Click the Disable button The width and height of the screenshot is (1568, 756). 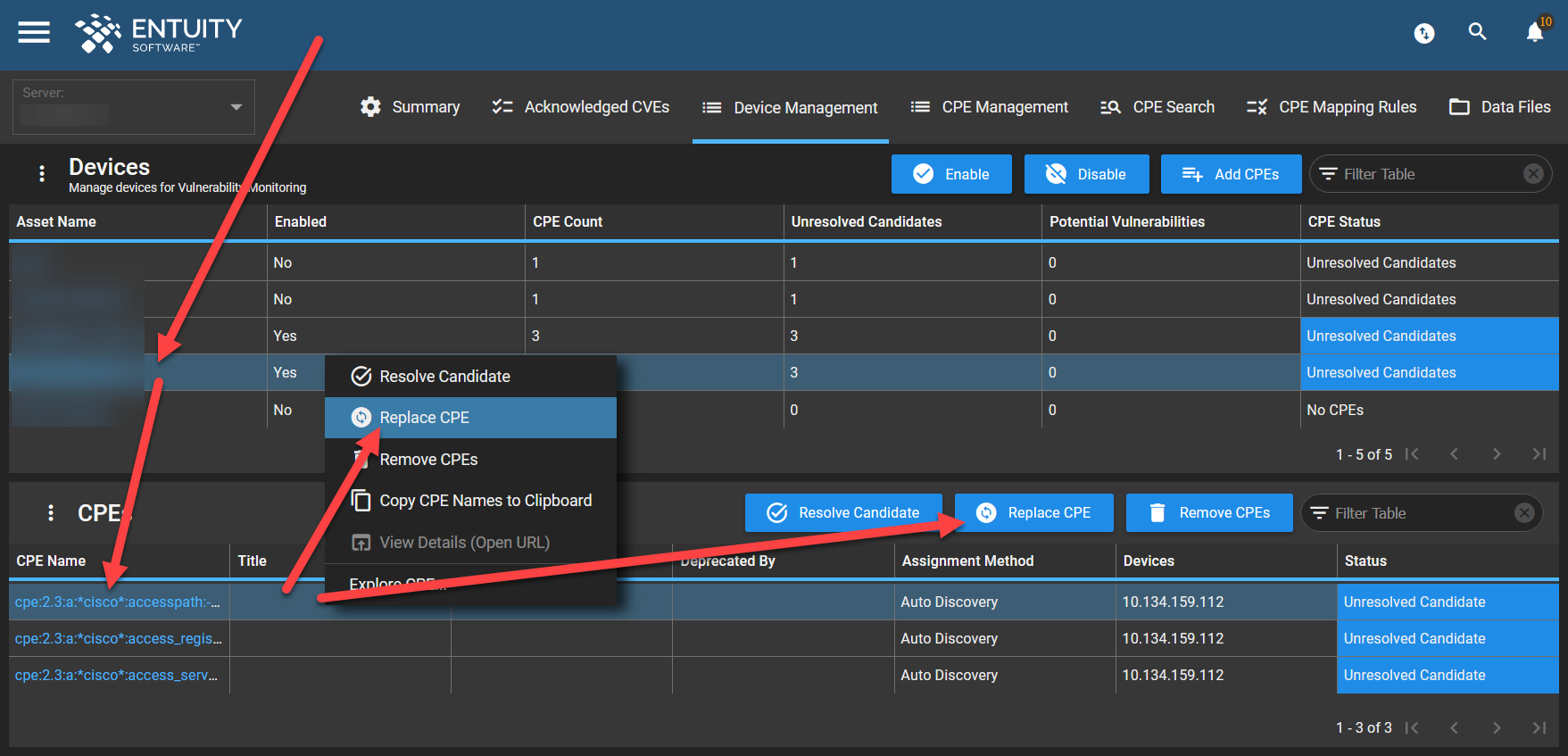(x=1085, y=174)
